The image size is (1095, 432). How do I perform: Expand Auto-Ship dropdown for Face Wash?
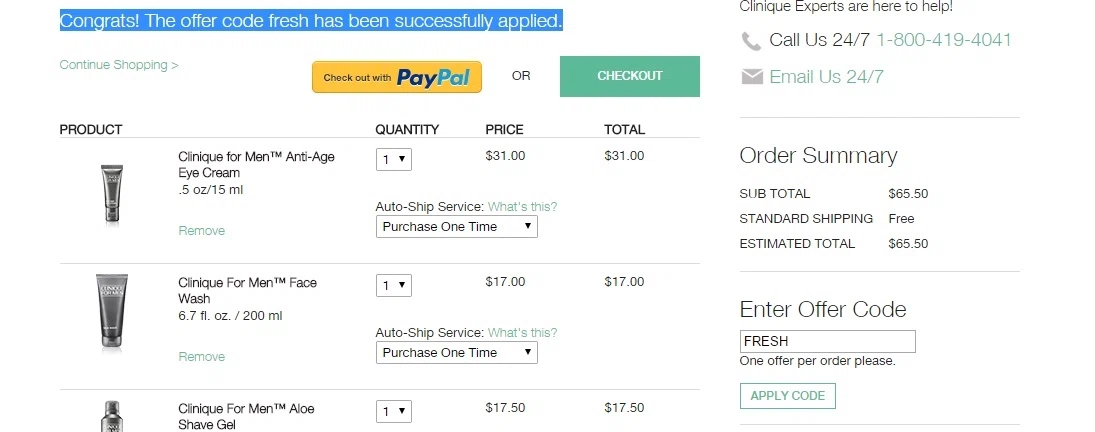(457, 352)
